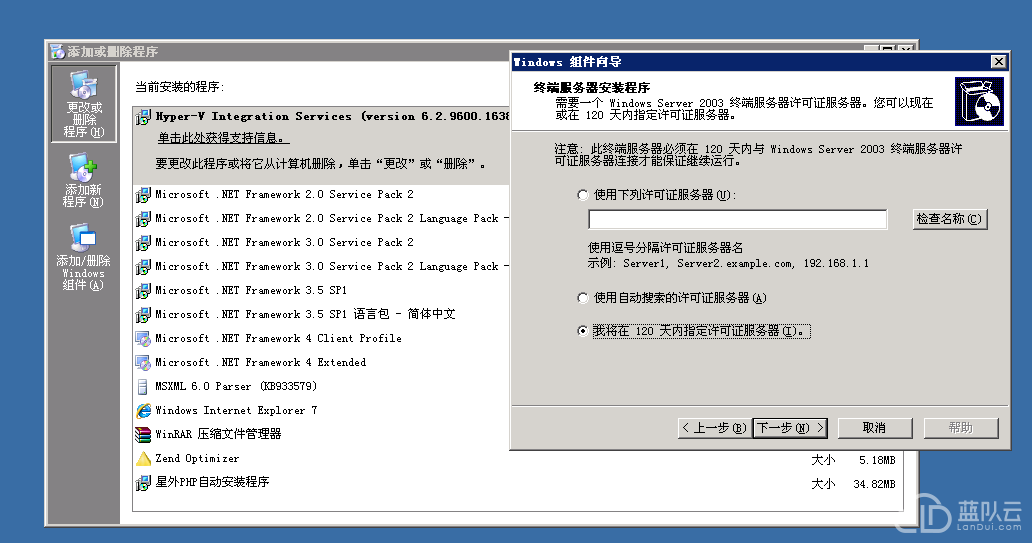Click icon of .NET Framework 3.0 Service Pack 2
The width and height of the screenshot is (1032, 543).
pos(143,243)
